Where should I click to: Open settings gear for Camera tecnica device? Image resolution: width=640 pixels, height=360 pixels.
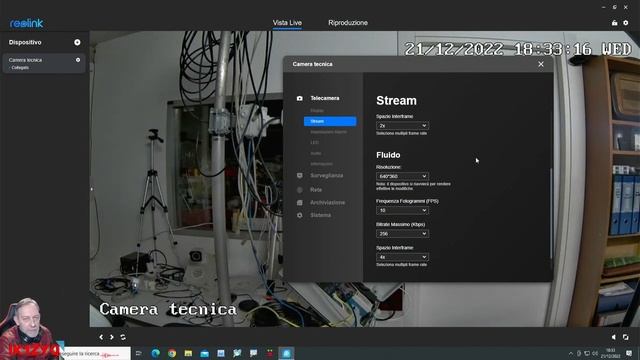[78, 60]
